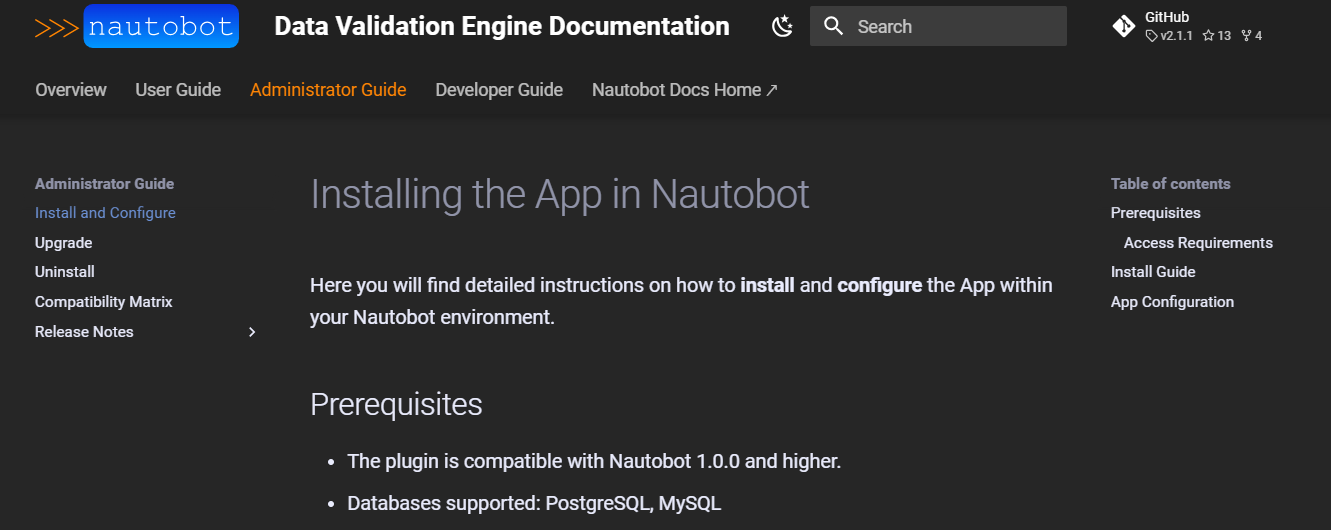Go to the Developer Guide tab

point(499,90)
